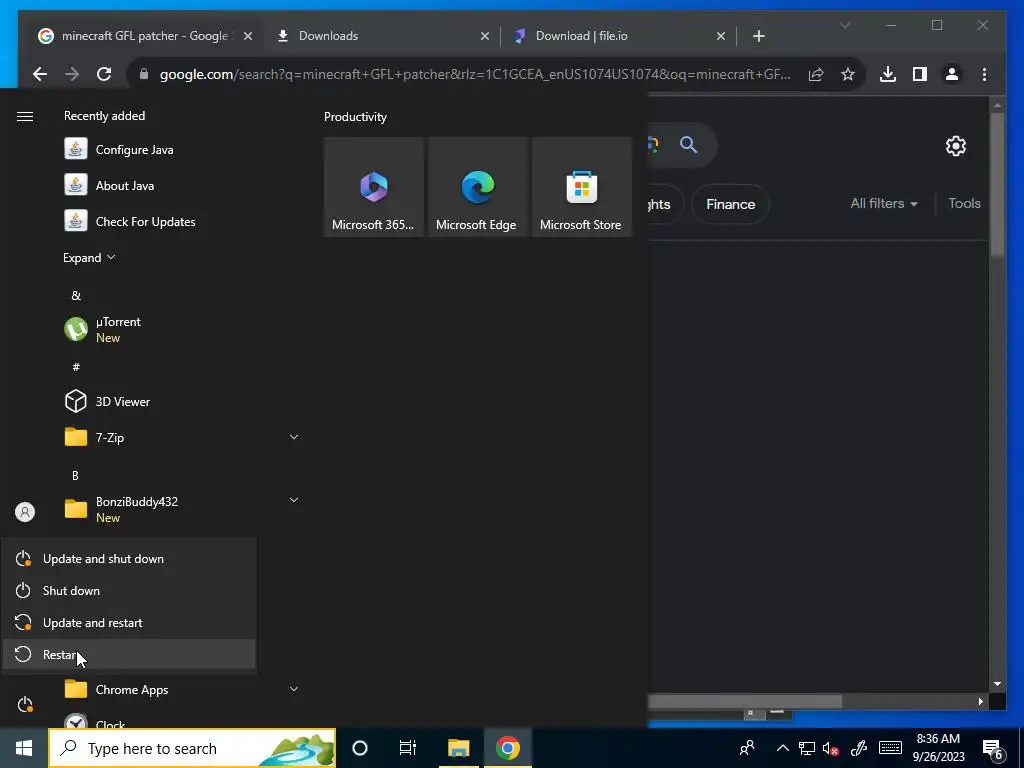Open the Microsoft Edge tile
The width and height of the screenshot is (1024, 768).
click(477, 187)
